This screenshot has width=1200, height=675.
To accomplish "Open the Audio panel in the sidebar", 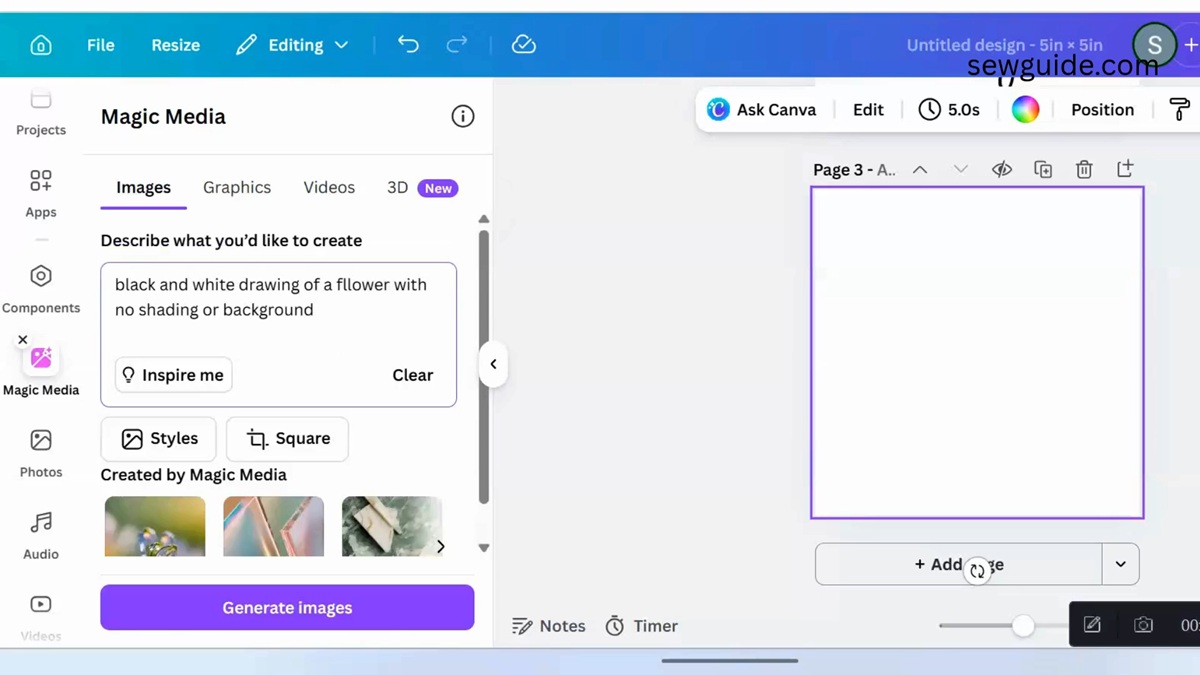I will click(40, 535).
